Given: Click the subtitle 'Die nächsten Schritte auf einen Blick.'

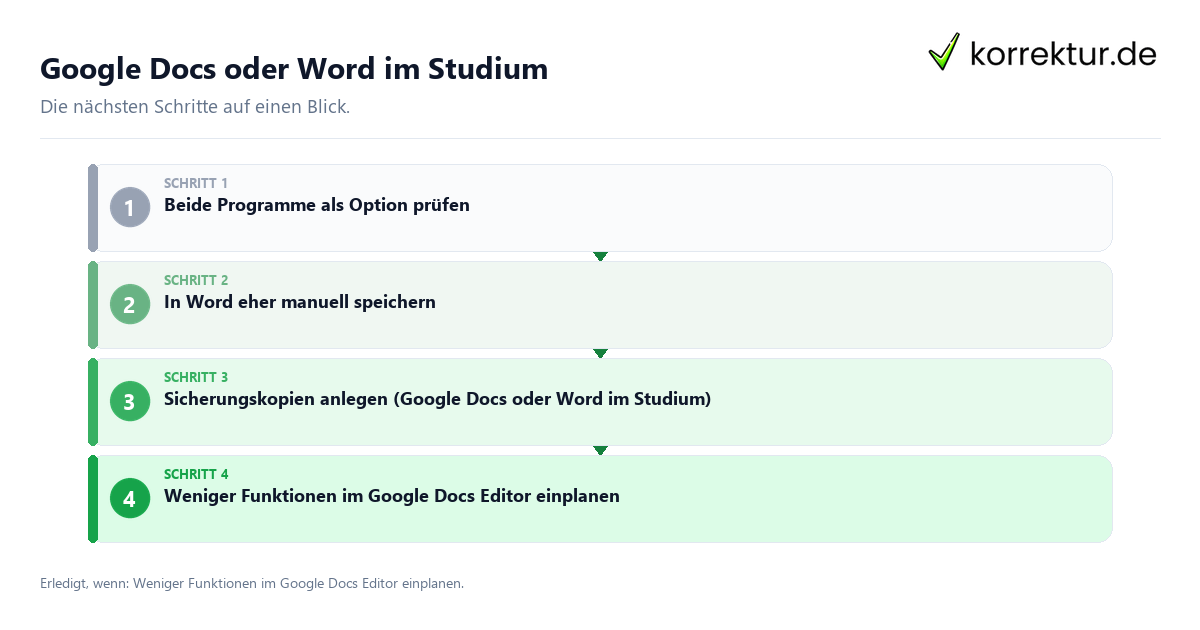Looking at the screenshot, I should tap(195, 107).
